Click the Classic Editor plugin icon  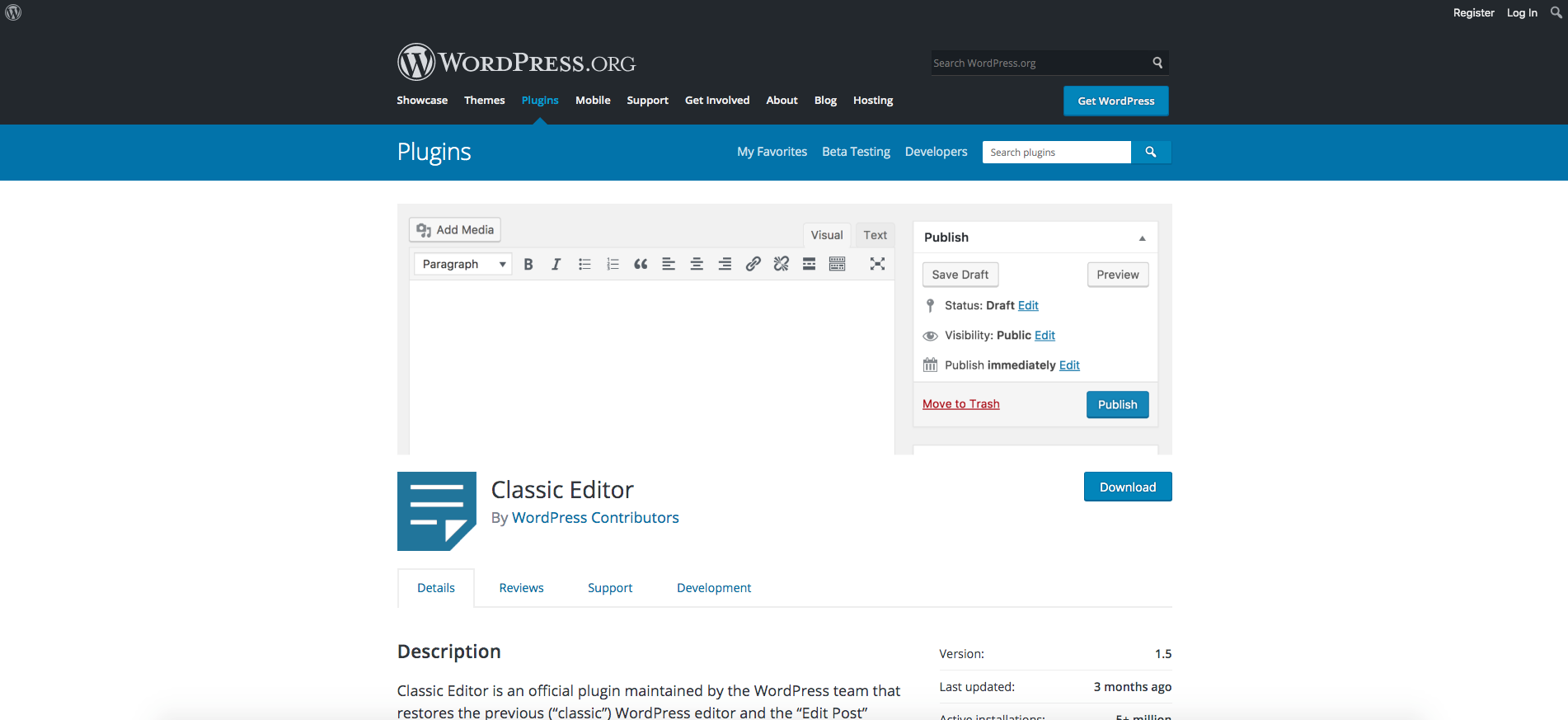pos(437,511)
